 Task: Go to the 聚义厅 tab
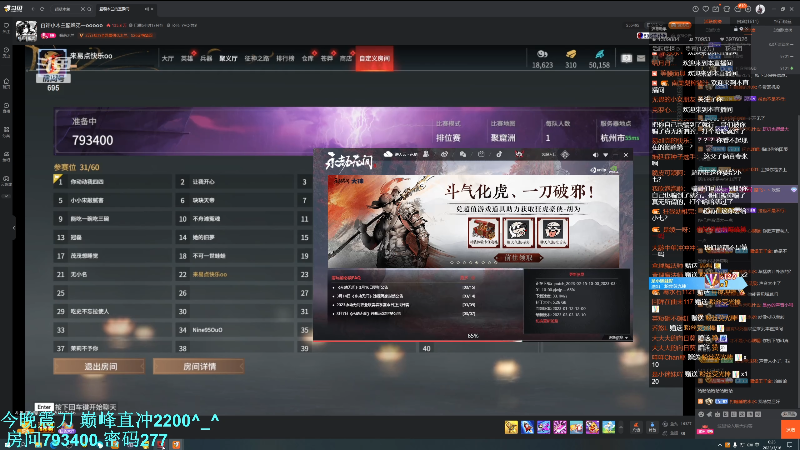coord(228,59)
